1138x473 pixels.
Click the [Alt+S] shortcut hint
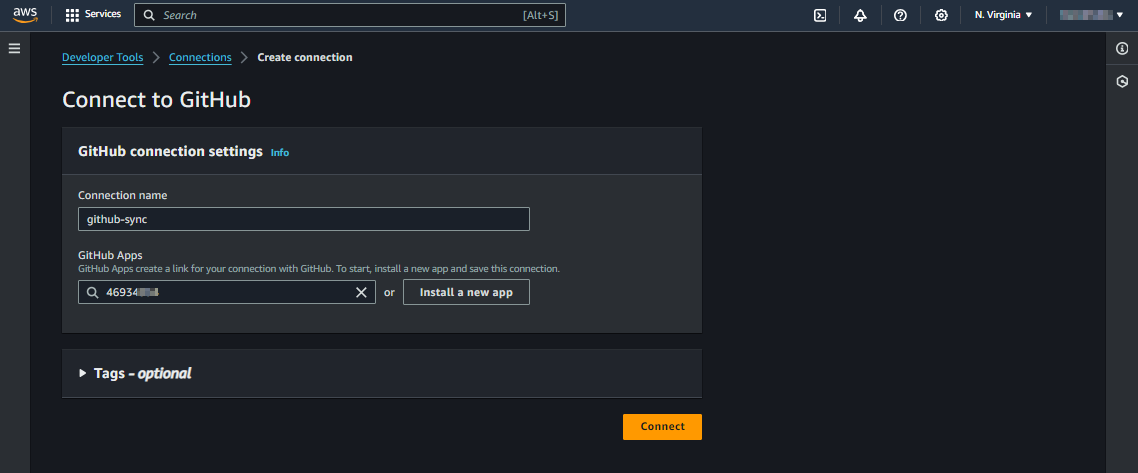click(541, 15)
